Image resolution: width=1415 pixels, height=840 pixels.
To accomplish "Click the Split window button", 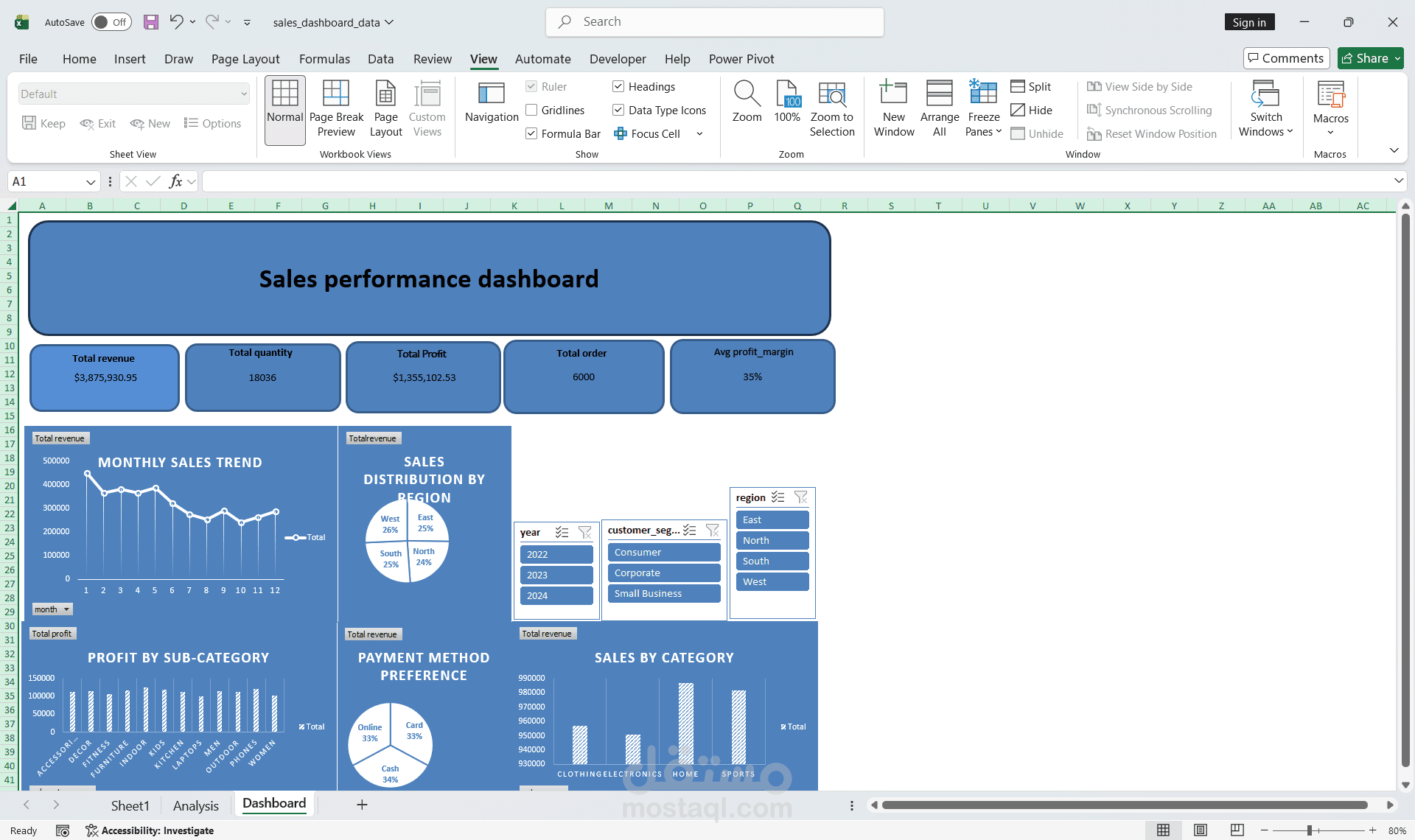I will (1031, 87).
